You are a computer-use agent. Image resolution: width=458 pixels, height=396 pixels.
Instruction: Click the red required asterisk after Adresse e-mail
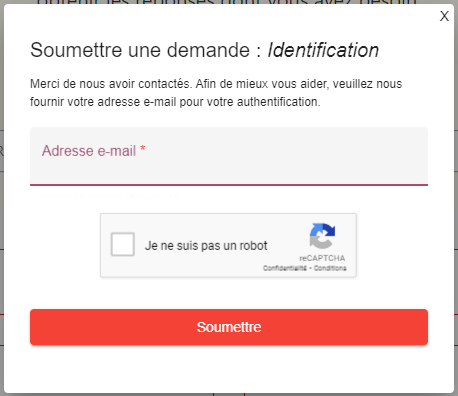coord(143,148)
